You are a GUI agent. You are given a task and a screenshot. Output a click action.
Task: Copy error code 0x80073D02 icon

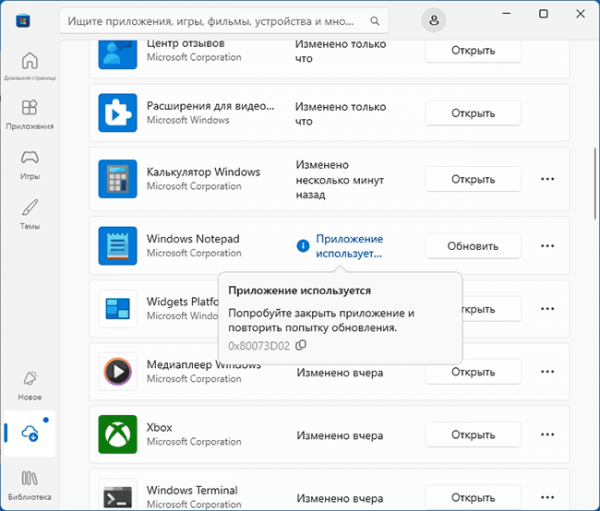tap(301, 345)
